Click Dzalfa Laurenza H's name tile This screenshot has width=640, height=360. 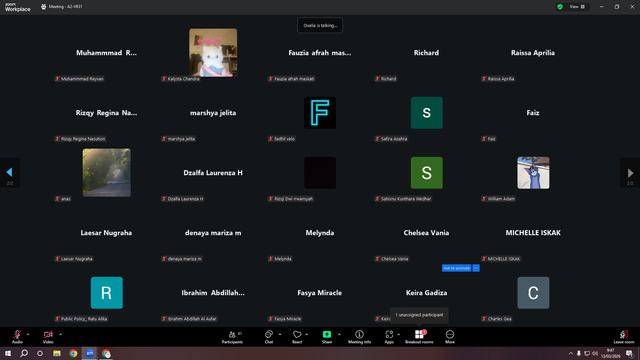click(x=213, y=173)
